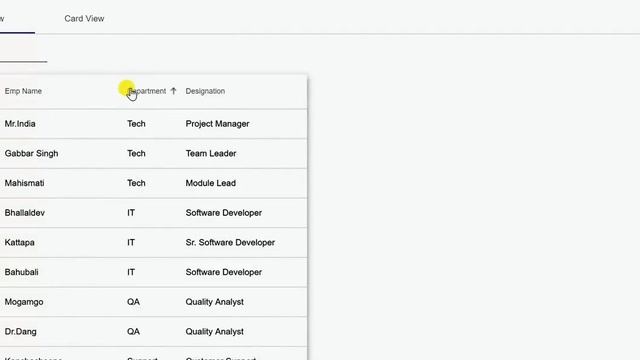Viewport: 640px width, 360px height.
Task: Sort by the Emp Name column header
Action: click(x=23, y=91)
